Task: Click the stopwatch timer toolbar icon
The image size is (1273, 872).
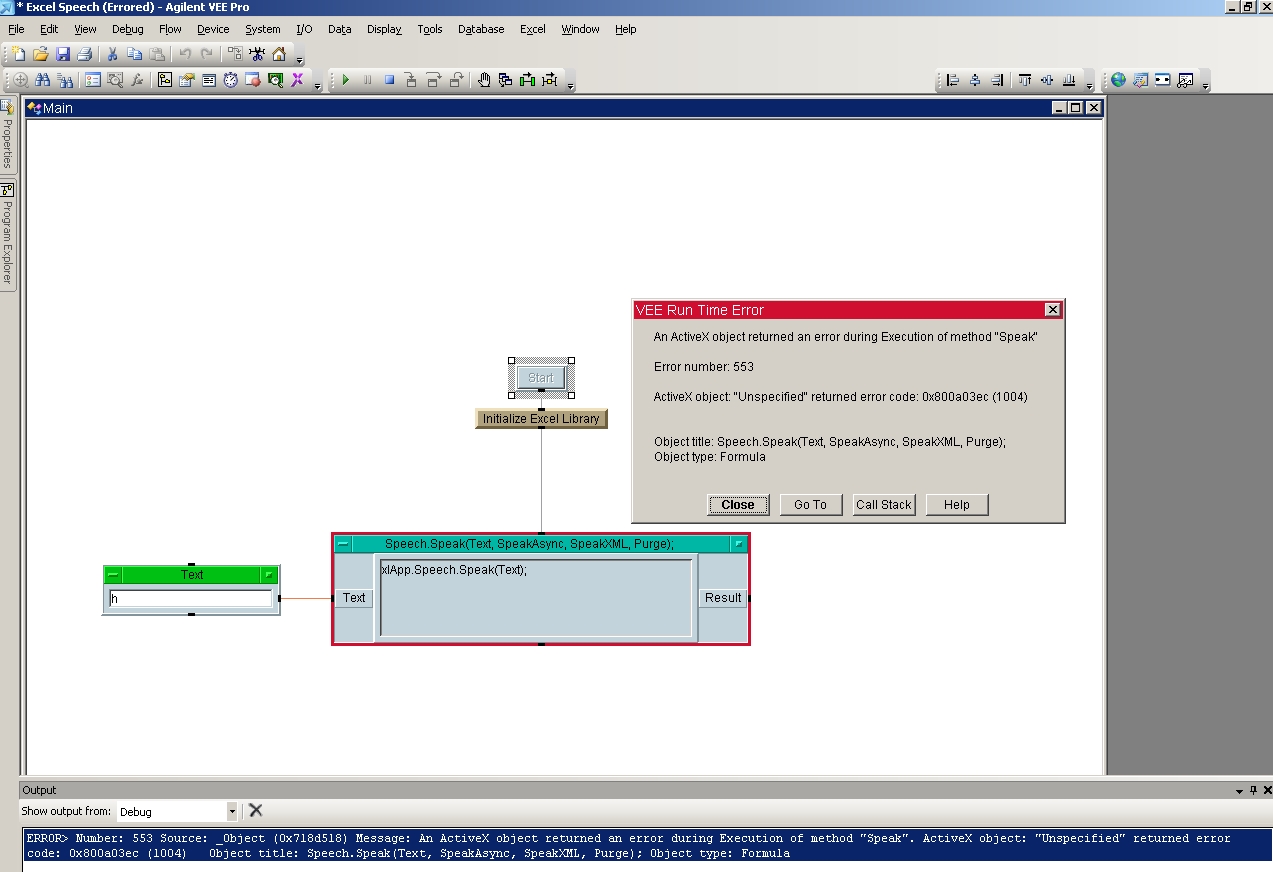Action: coord(231,81)
